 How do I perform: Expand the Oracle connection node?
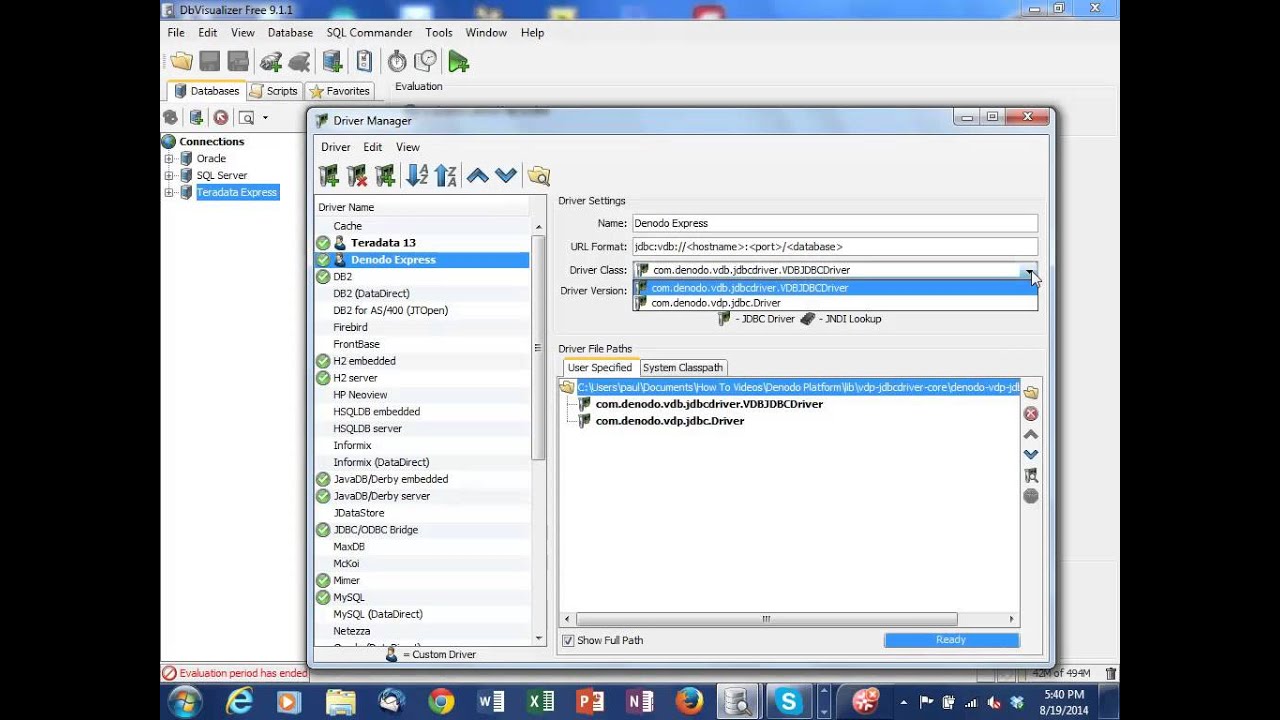[x=169, y=158]
